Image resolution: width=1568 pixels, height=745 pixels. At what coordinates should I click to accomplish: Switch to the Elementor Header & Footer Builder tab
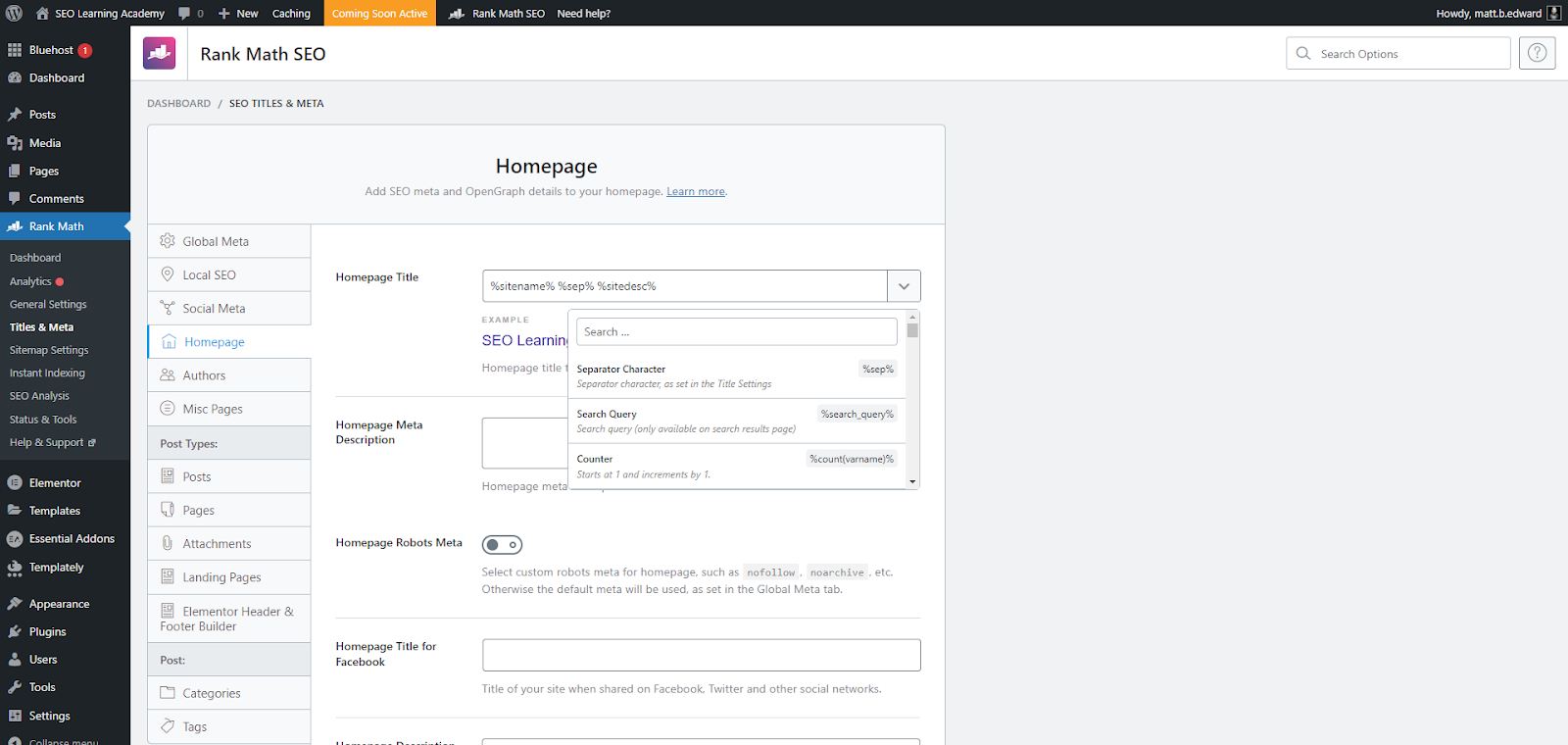click(229, 619)
